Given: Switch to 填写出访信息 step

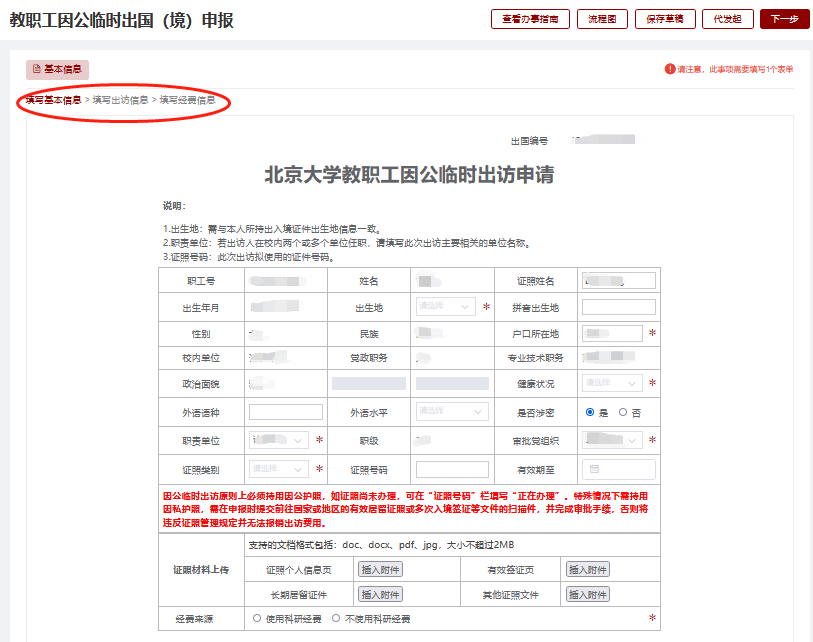Looking at the screenshot, I should click(120, 100).
